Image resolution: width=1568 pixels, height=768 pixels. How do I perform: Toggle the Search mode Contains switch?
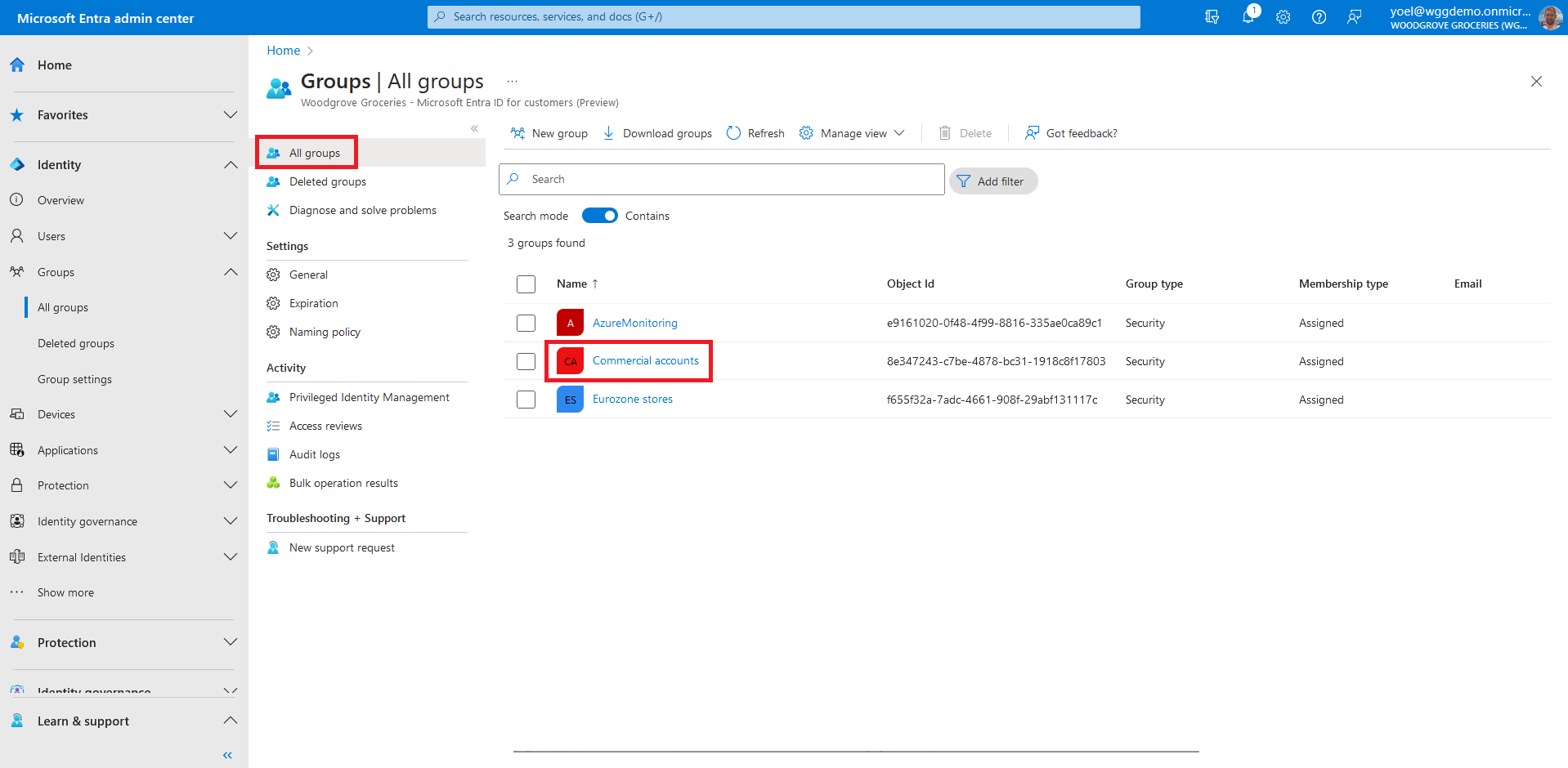[599, 216]
